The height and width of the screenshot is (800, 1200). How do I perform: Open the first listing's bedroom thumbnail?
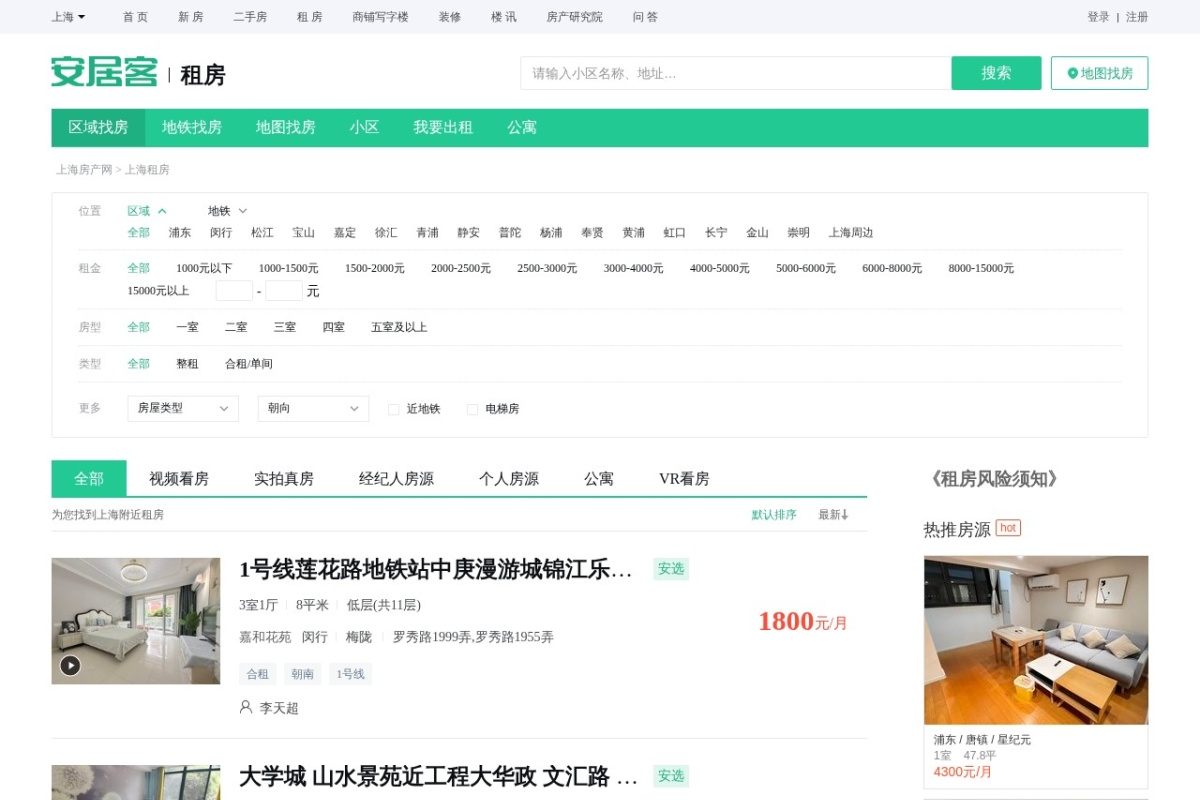(x=136, y=621)
